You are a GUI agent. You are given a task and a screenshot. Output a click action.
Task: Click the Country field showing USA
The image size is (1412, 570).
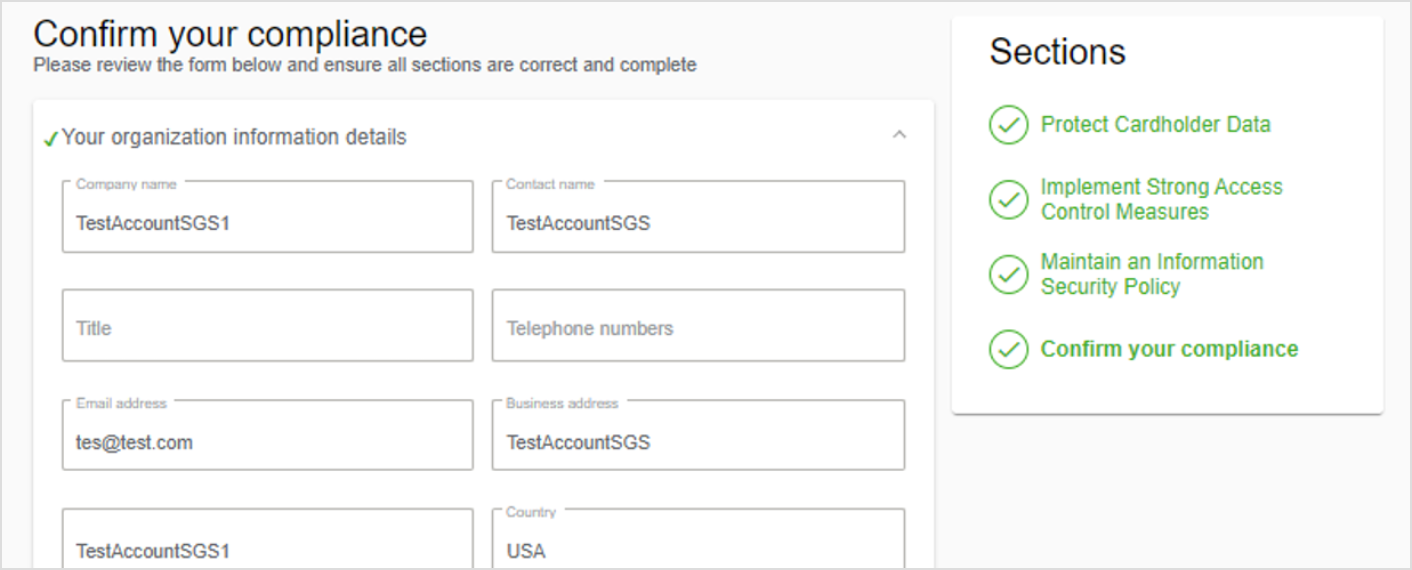[698, 539]
